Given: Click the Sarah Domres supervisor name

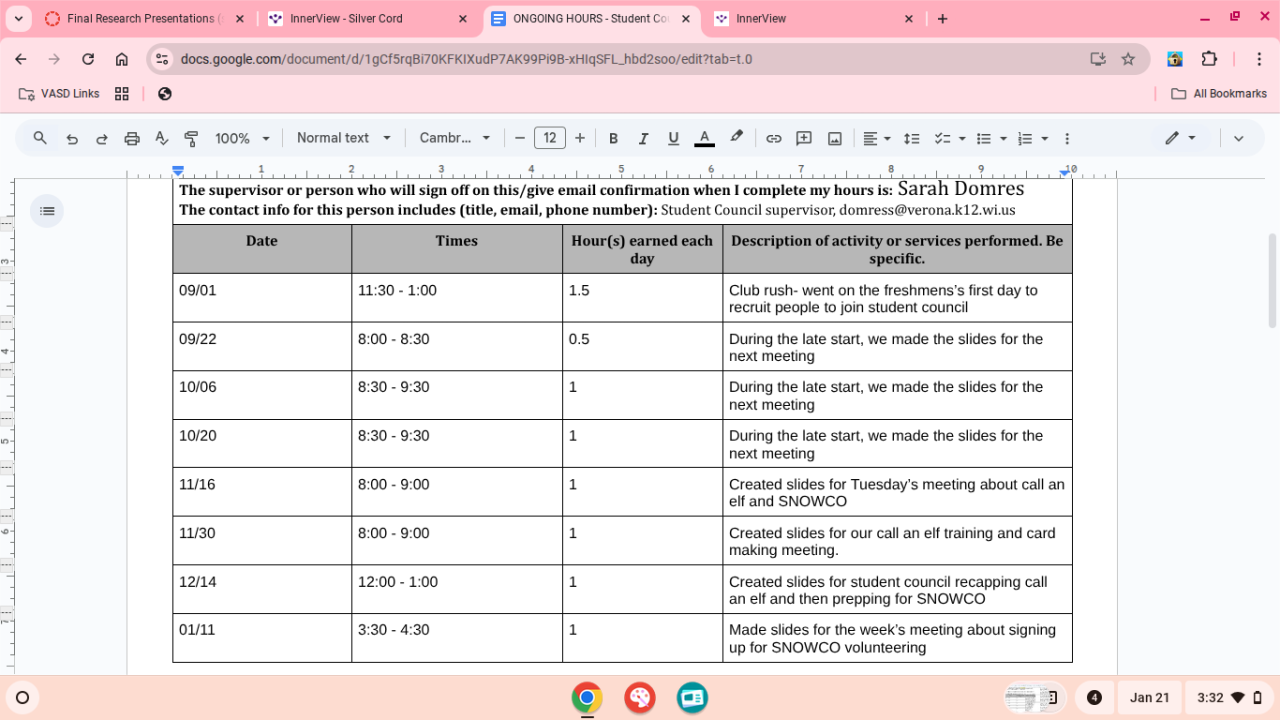Looking at the screenshot, I should pos(961,189).
